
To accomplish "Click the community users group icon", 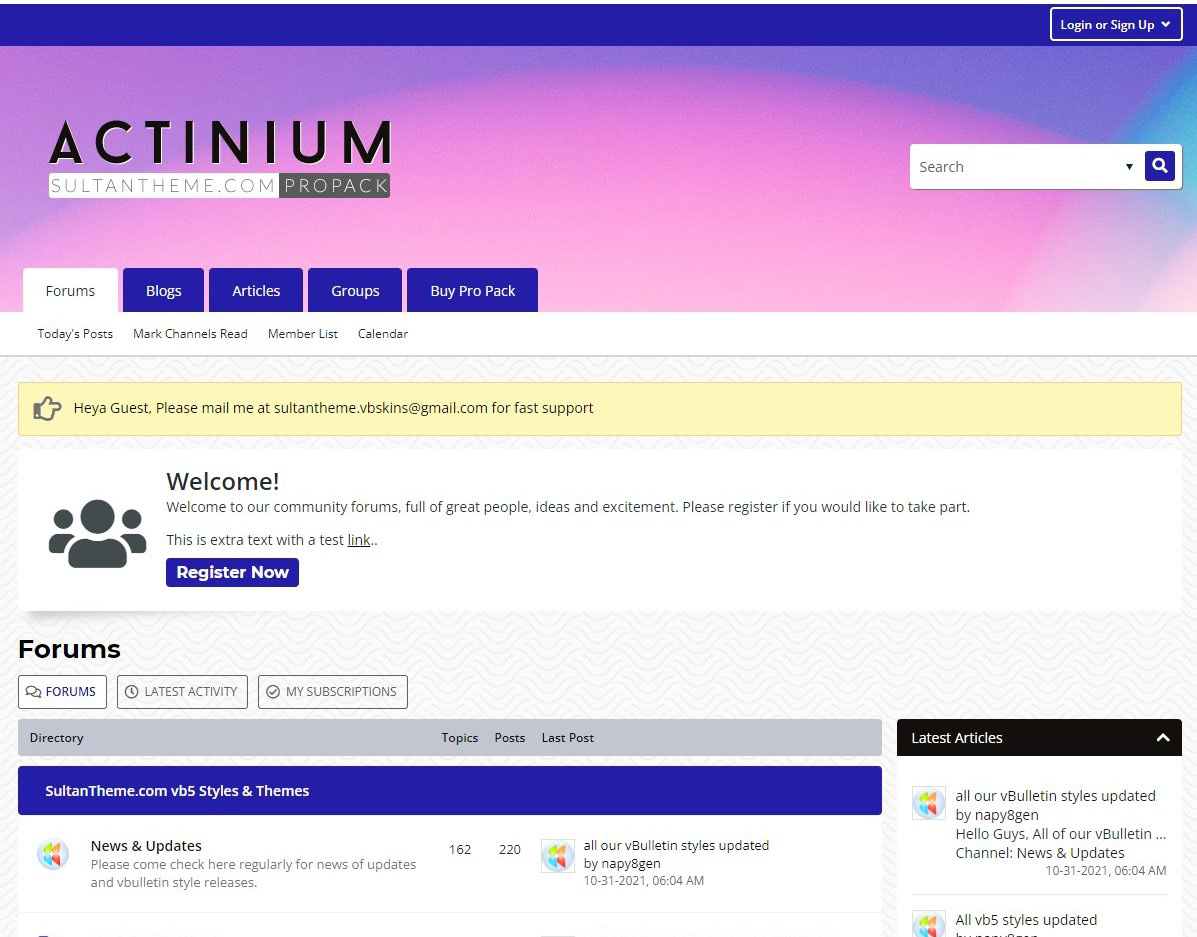I will [x=98, y=533].
